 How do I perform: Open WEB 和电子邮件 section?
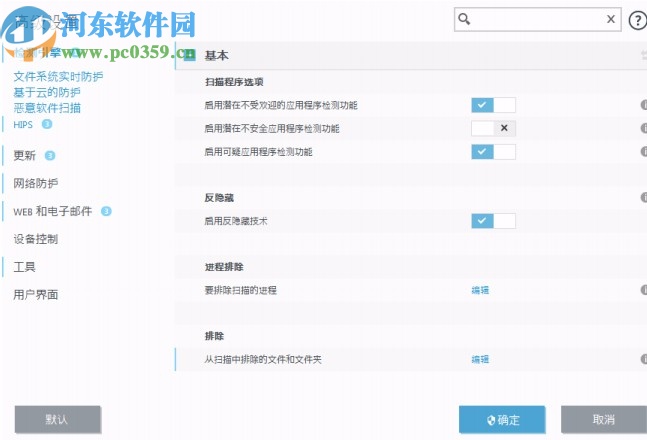pyautogui.click(x=52, y=211)
